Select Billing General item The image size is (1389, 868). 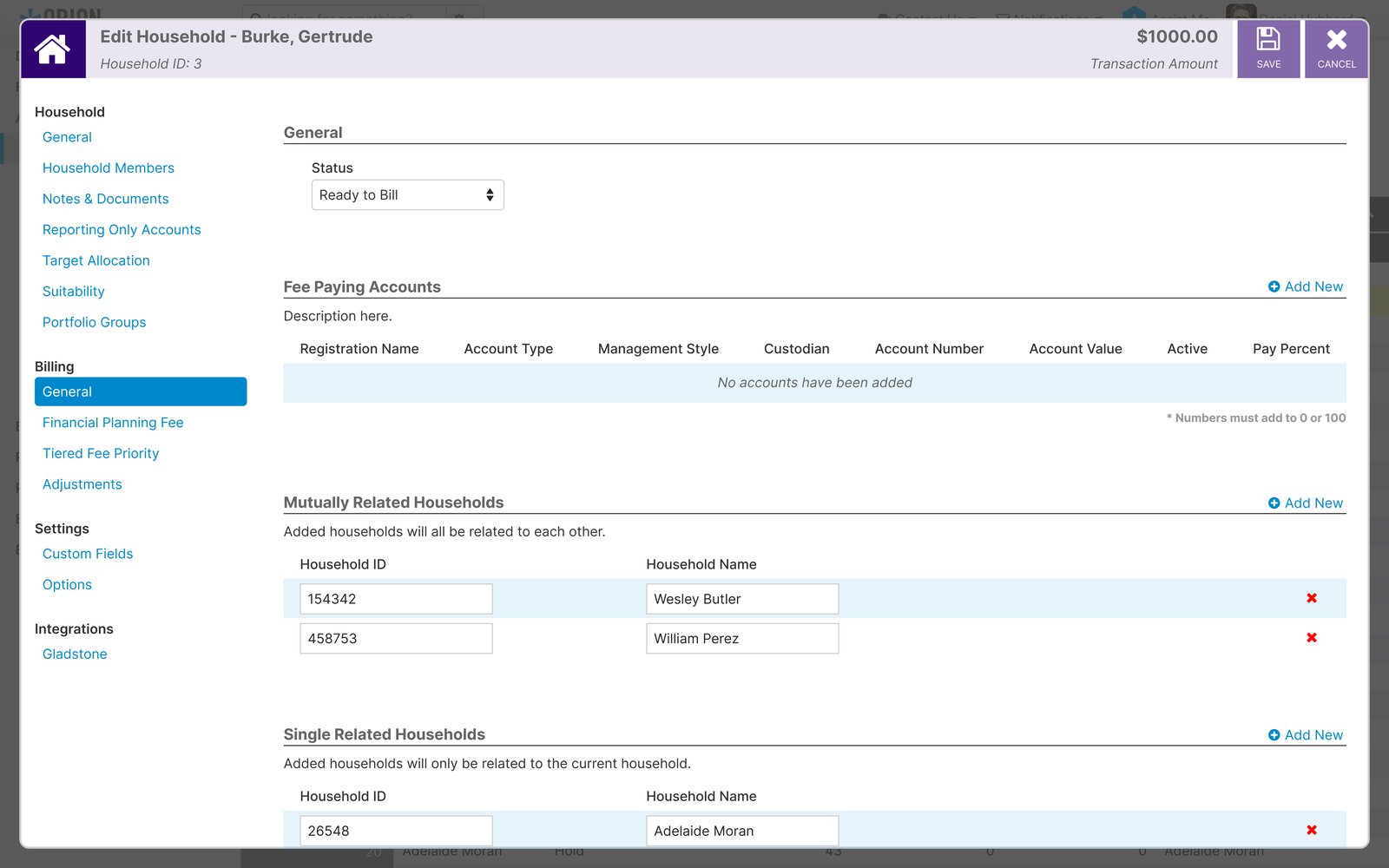coord(141,391)
